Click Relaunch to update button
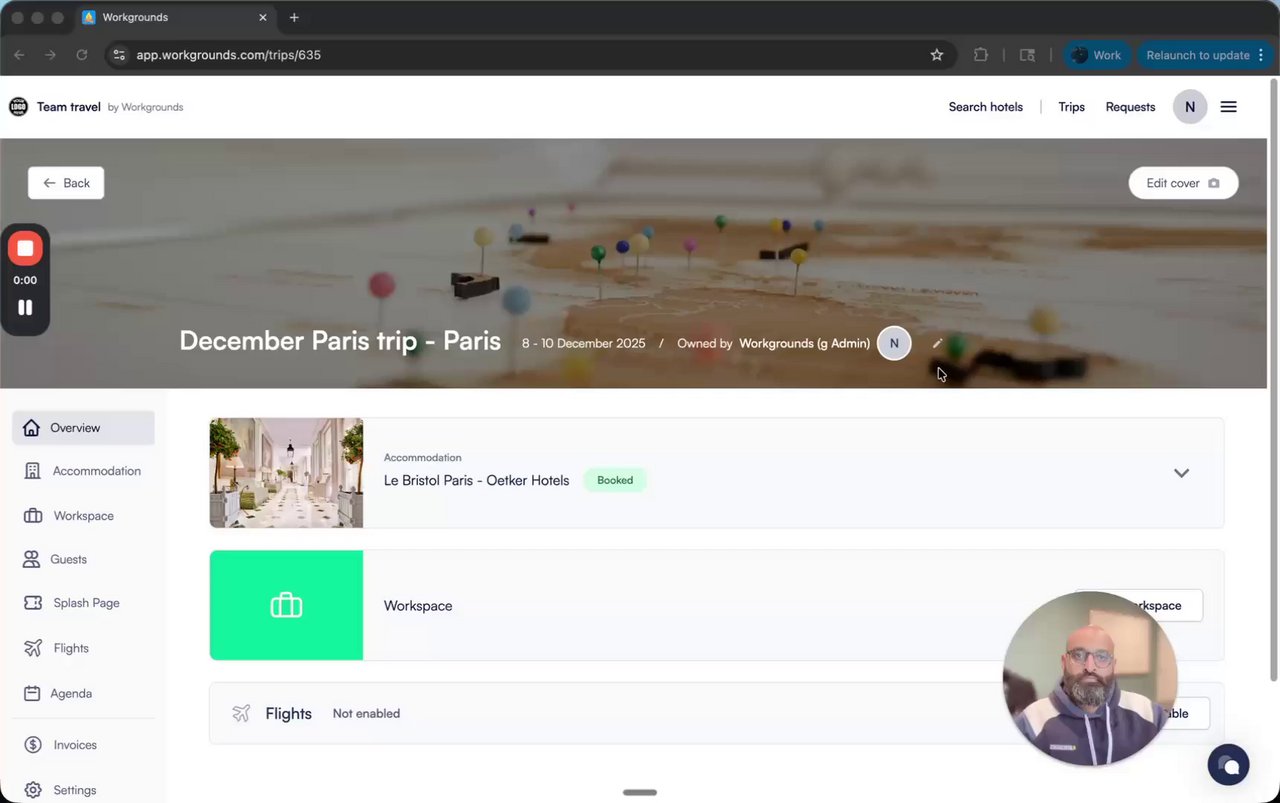This screenshot has width=1280, height=803. pyautogui.click(x=1204, y=55)
